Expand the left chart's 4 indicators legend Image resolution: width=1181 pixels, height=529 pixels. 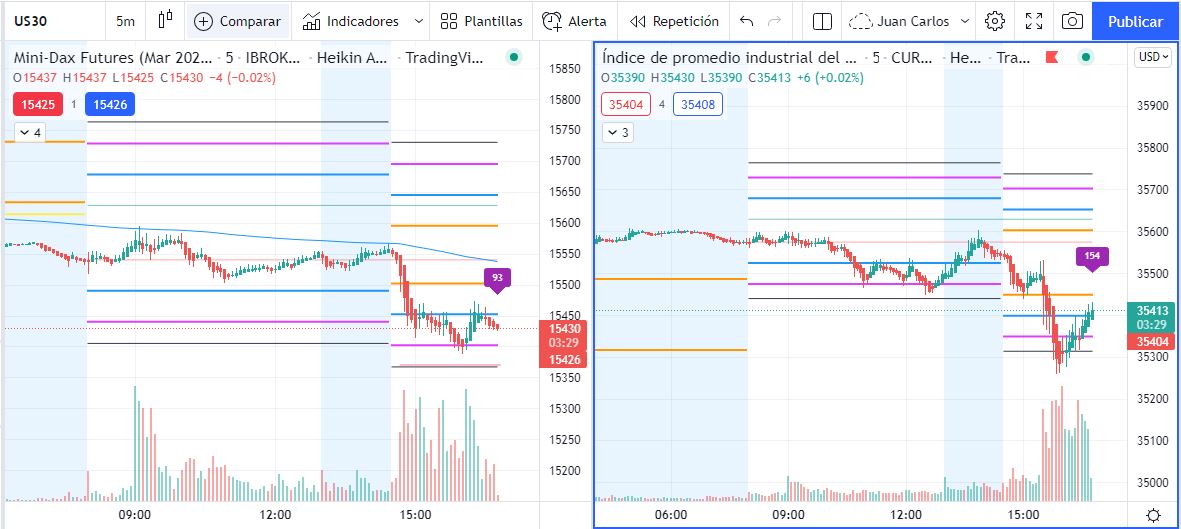(x=30, y=132)
